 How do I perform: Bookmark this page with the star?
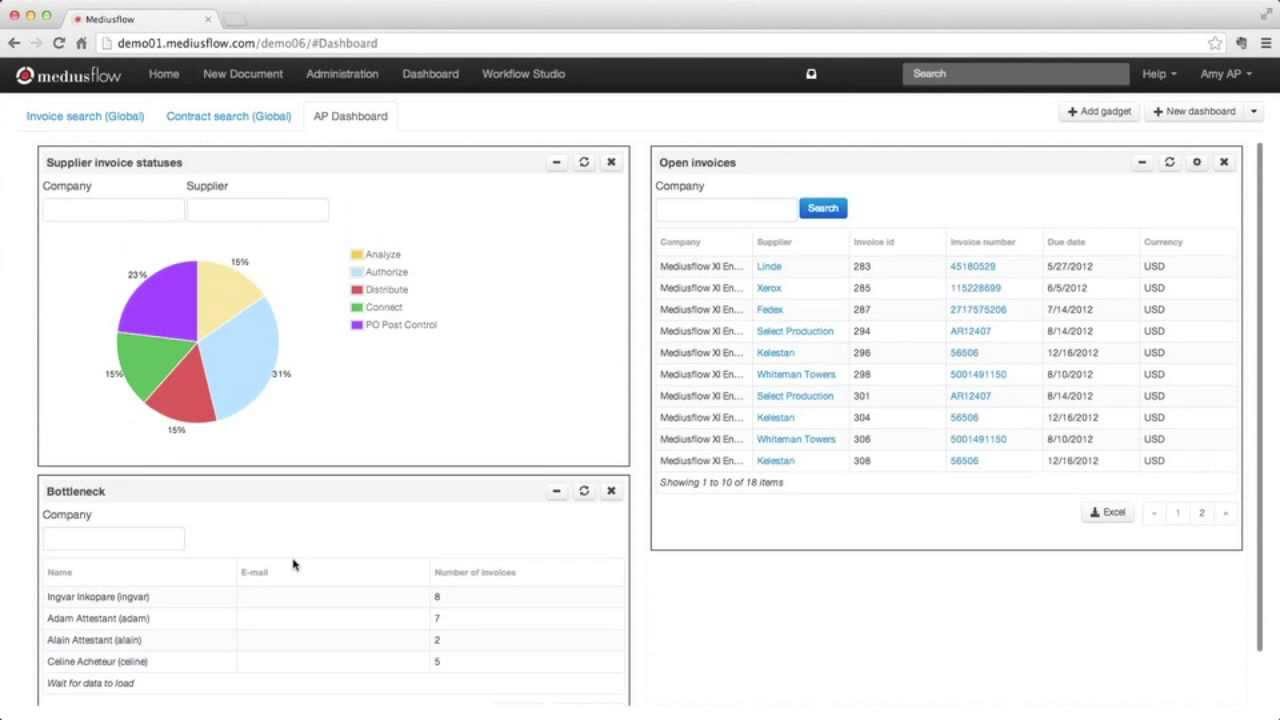pyautogui.click(x=1215, y=43)
